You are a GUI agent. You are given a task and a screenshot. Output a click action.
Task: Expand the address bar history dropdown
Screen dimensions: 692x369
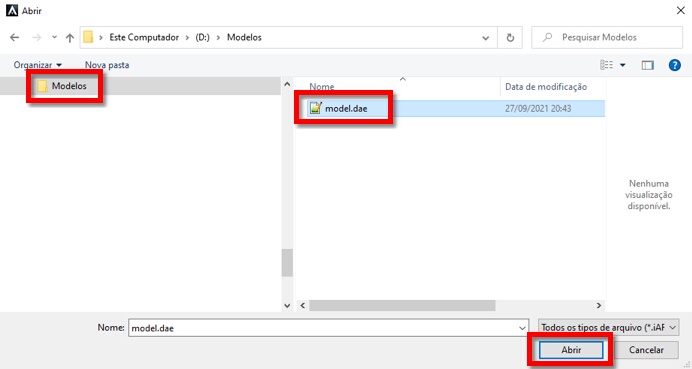click(x=485, y=38)
